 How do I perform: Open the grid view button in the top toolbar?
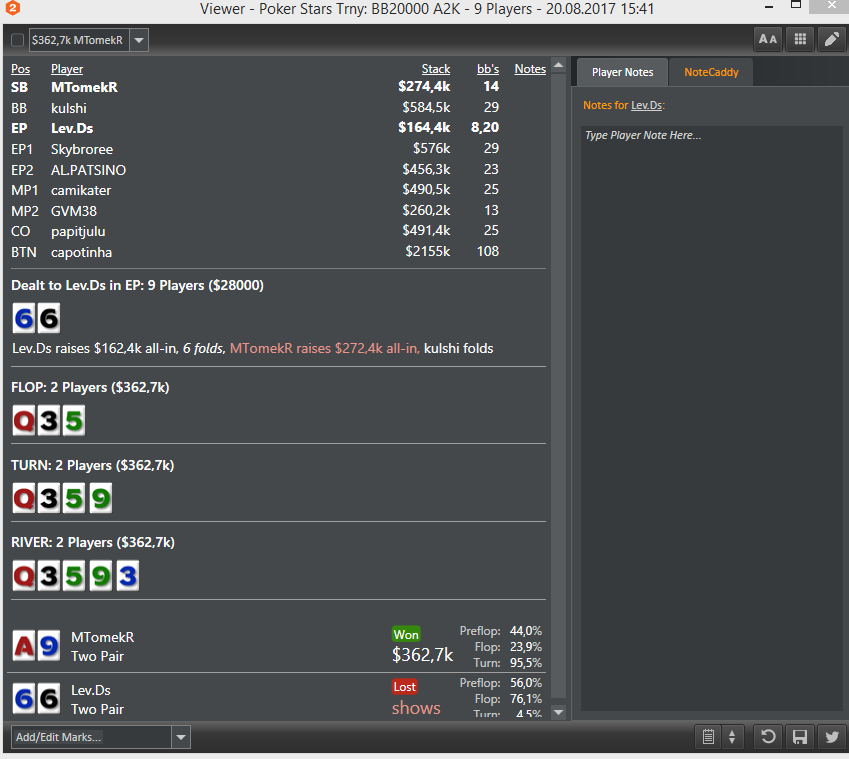point(800,40)
